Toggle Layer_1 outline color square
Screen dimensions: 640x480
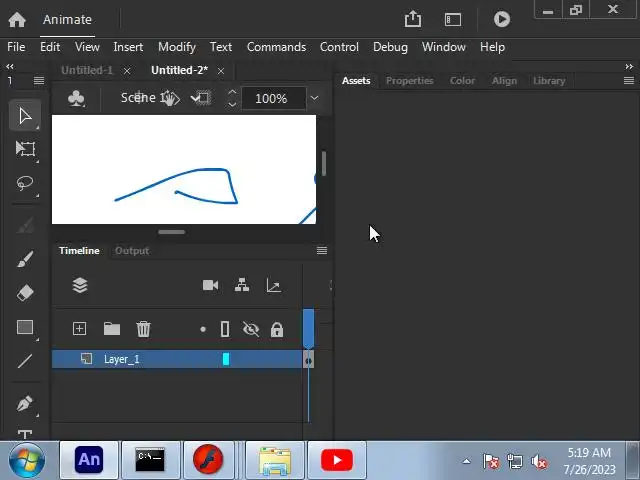pyautogui.click(x=226, y=359)
